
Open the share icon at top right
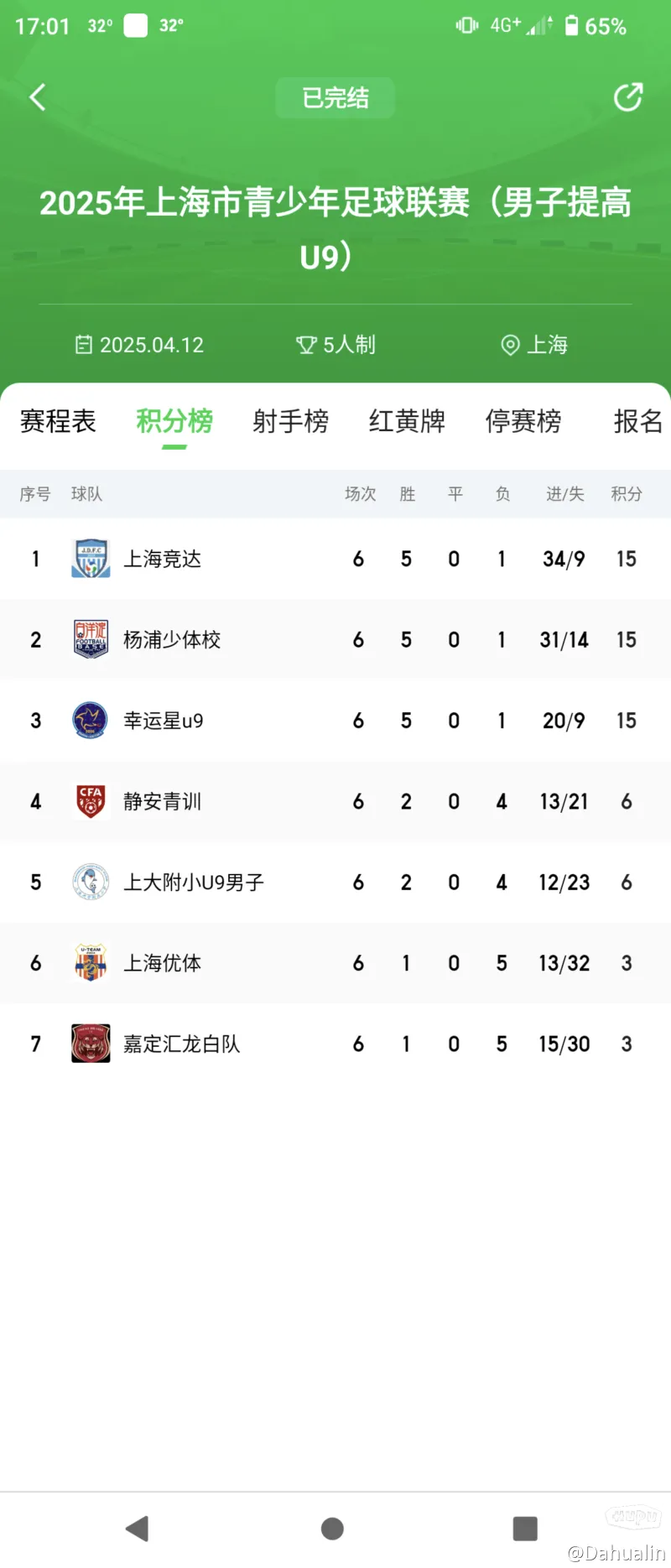click(x=628, y=97)
